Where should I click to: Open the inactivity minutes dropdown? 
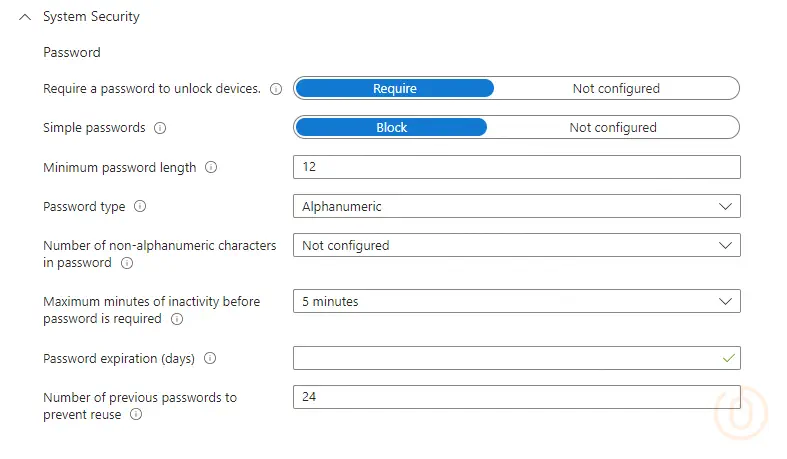click(516, 301)
